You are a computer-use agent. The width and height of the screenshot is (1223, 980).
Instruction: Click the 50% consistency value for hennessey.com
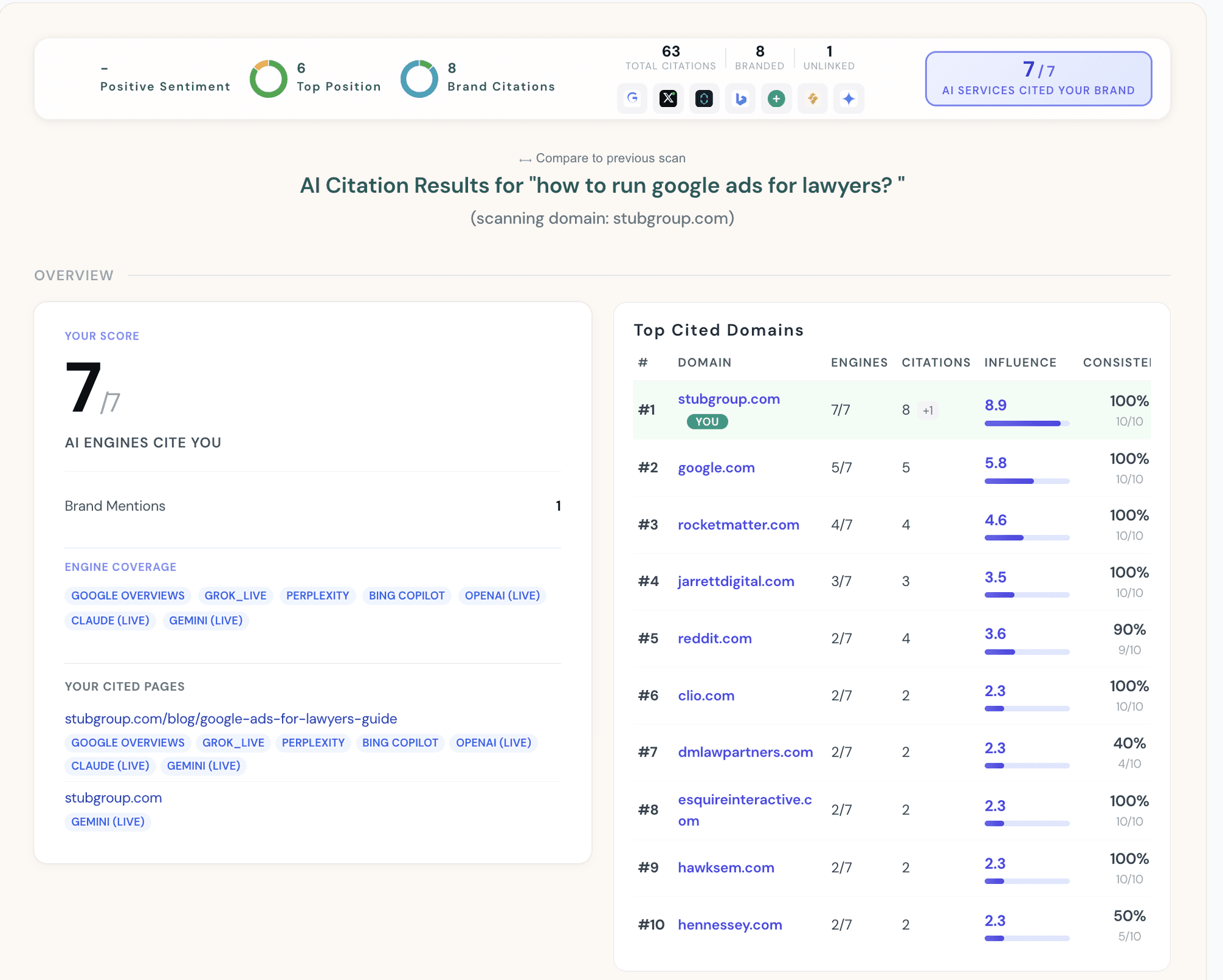[1129, 916]
